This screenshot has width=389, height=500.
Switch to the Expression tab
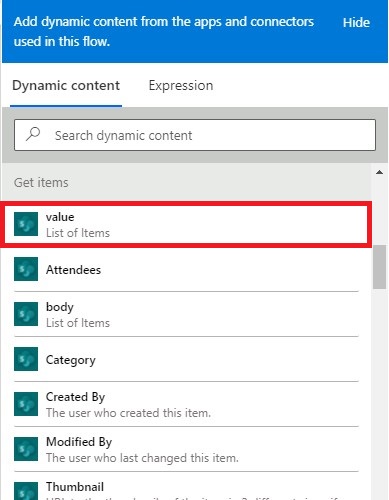(x=181, y=86)
